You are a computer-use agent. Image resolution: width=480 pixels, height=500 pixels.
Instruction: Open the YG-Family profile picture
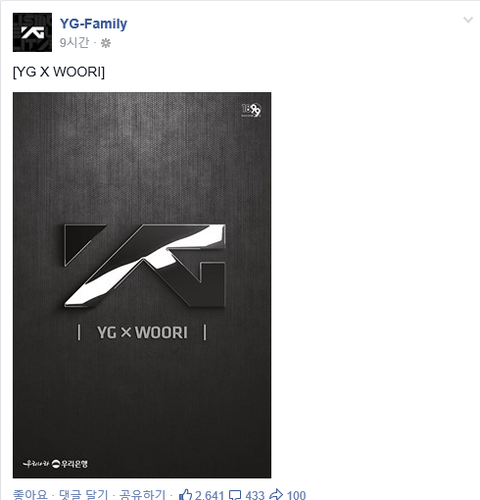coord(32,32)
